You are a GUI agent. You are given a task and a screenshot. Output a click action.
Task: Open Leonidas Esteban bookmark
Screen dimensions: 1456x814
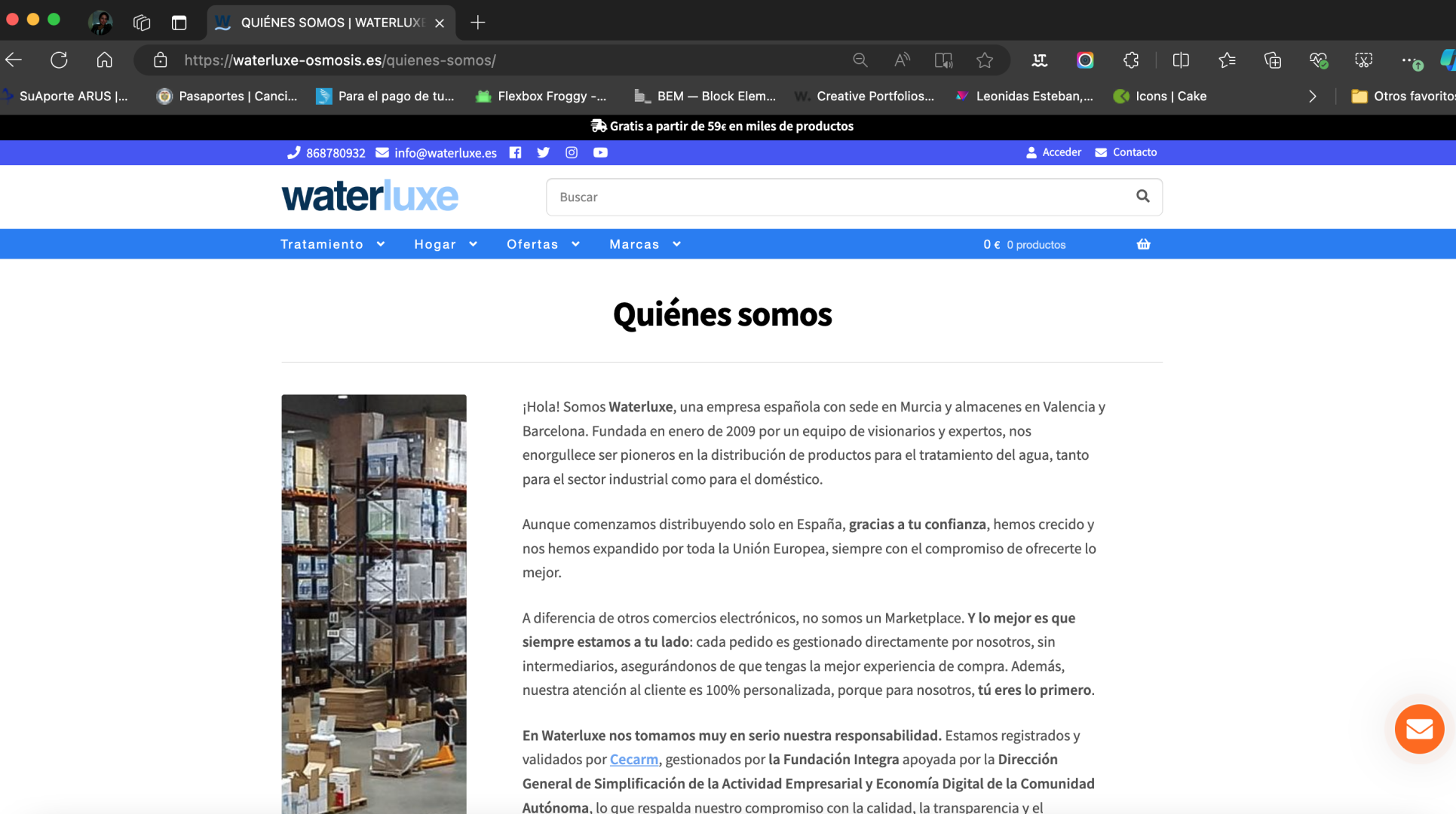coord(1024,96)
